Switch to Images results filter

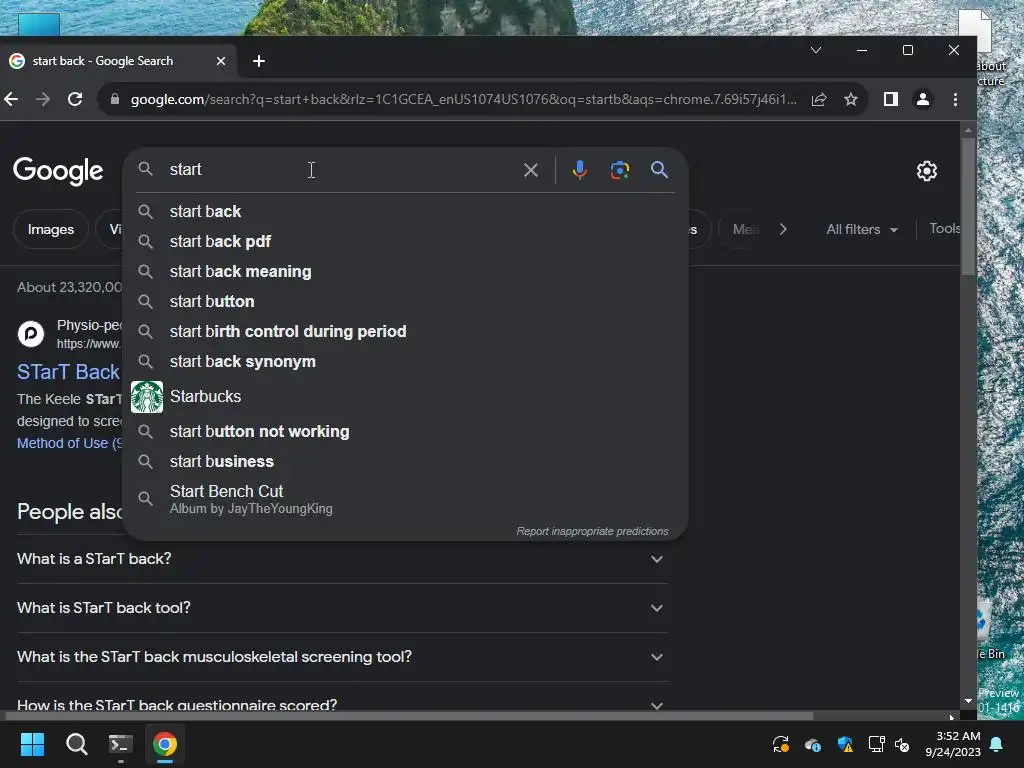[51, 229]
